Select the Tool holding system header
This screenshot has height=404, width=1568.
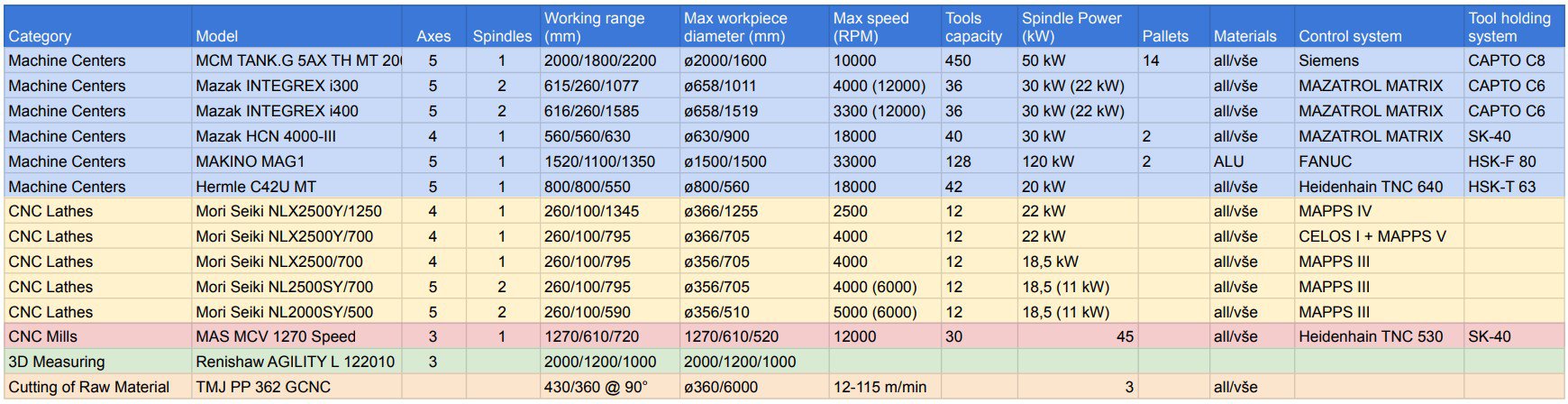click(x=1514, y=26)
